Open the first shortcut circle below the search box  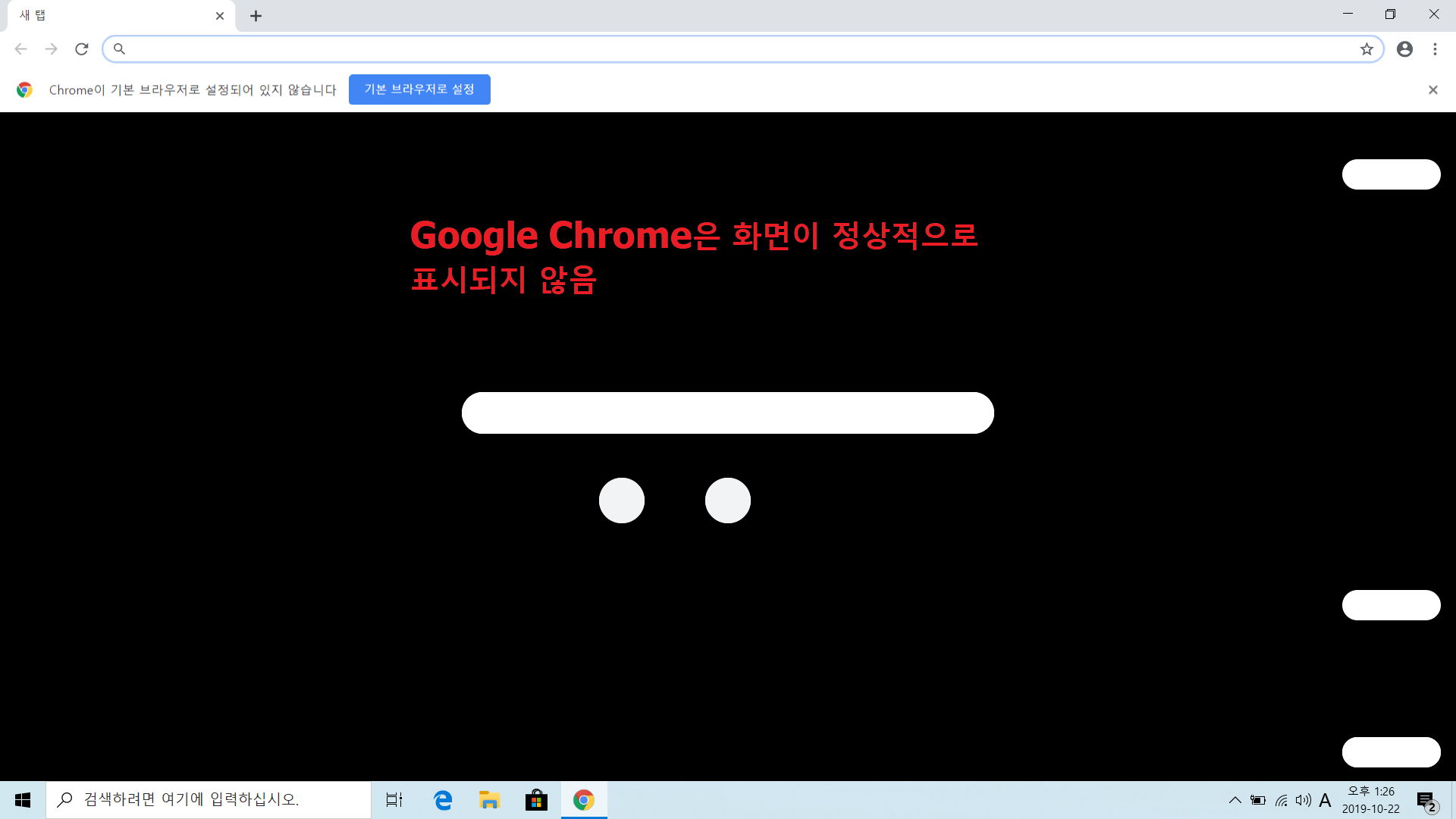click(x=622, y=500)
